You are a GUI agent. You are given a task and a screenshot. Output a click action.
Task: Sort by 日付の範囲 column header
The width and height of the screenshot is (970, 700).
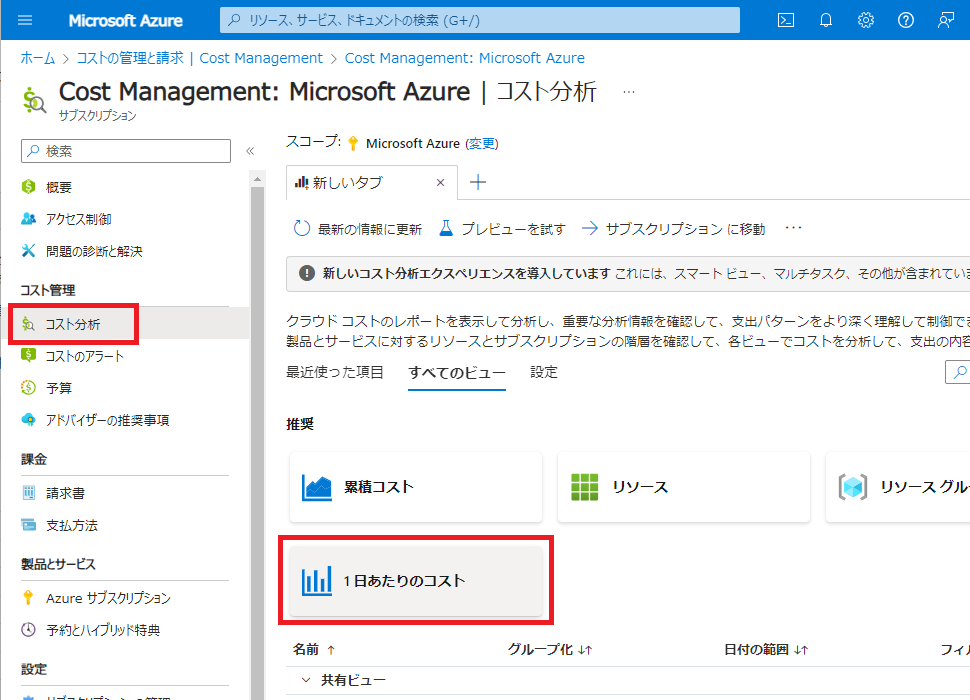point(766,649)
